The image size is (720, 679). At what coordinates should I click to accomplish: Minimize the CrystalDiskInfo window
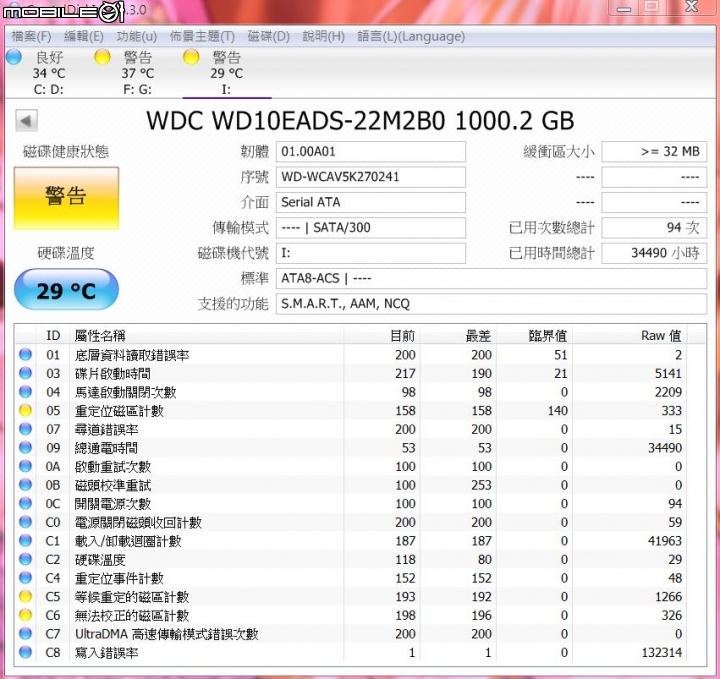[x=624, y=7]
